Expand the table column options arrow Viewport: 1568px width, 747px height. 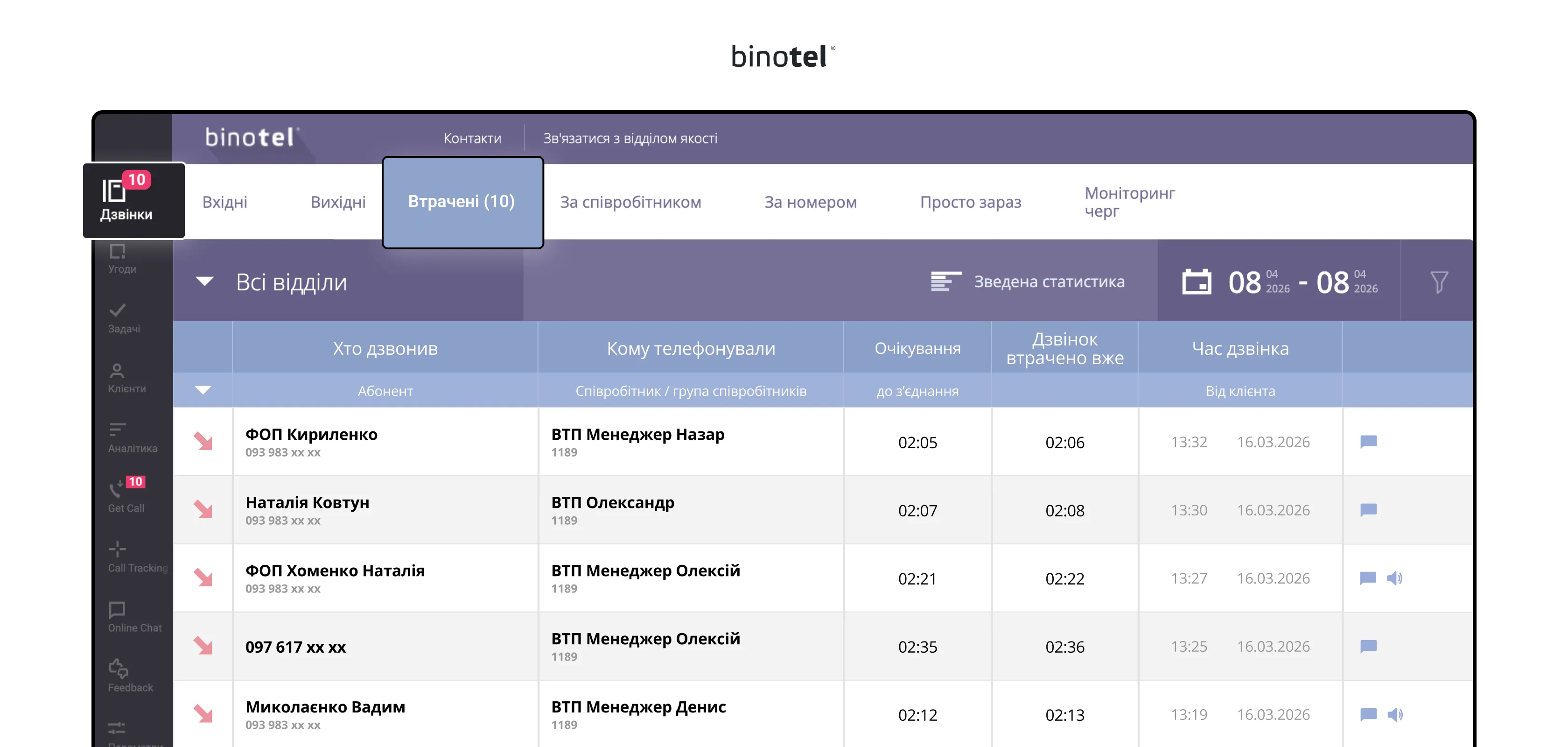[203, 390]
